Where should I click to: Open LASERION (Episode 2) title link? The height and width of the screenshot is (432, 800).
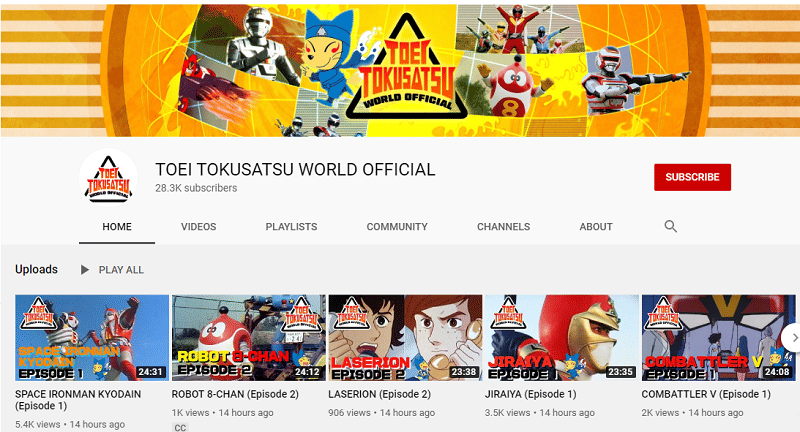tap(380, 394)
